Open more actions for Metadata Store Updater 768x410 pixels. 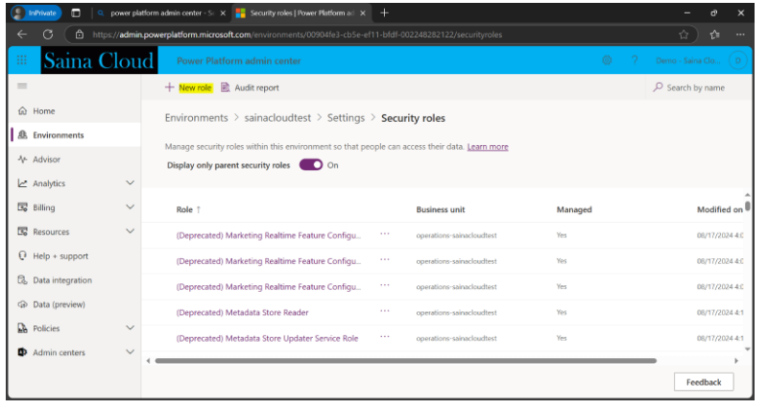point(385,337)
